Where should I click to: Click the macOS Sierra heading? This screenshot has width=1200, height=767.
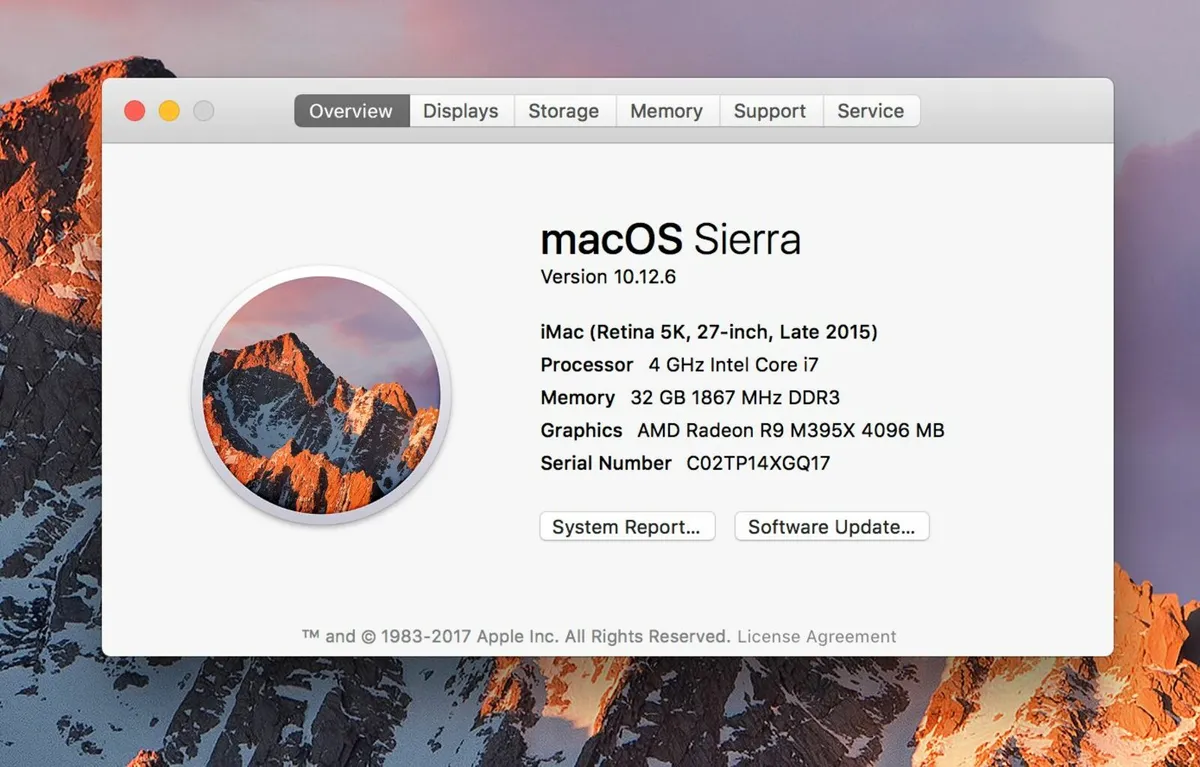click(x=670, y=240)
